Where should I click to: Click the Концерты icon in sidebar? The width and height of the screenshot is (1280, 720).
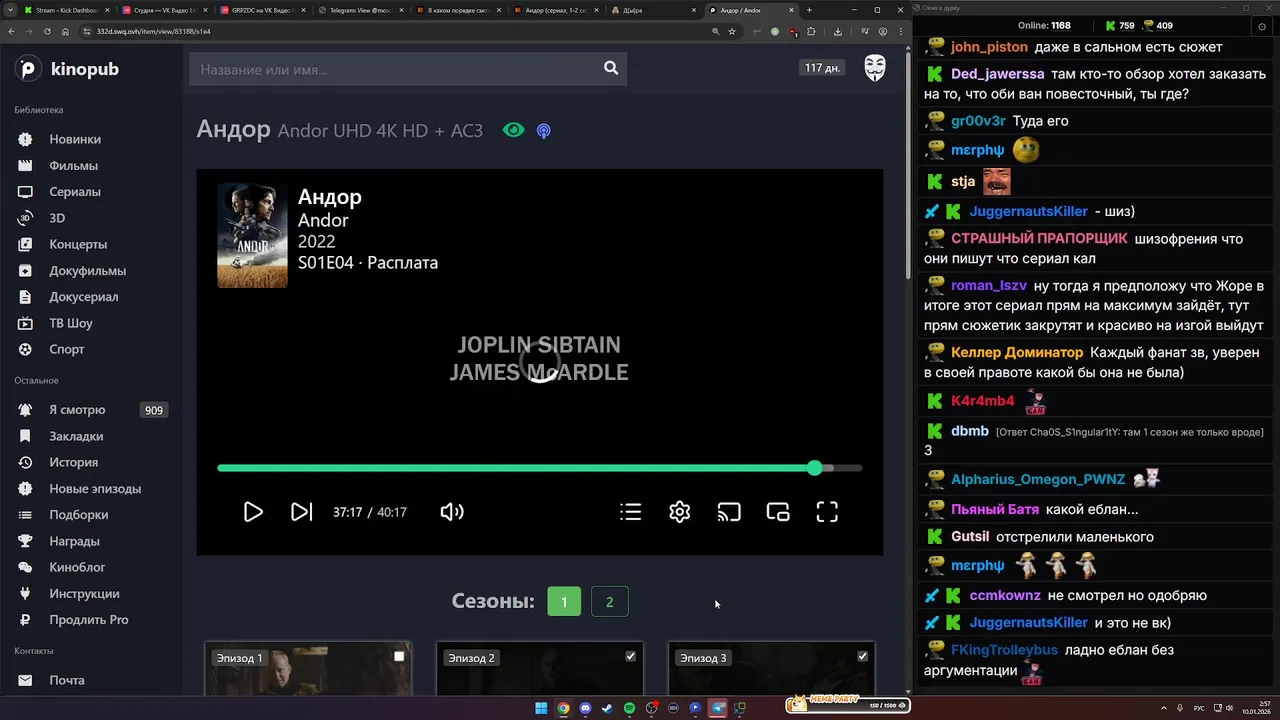coord(26,244)
